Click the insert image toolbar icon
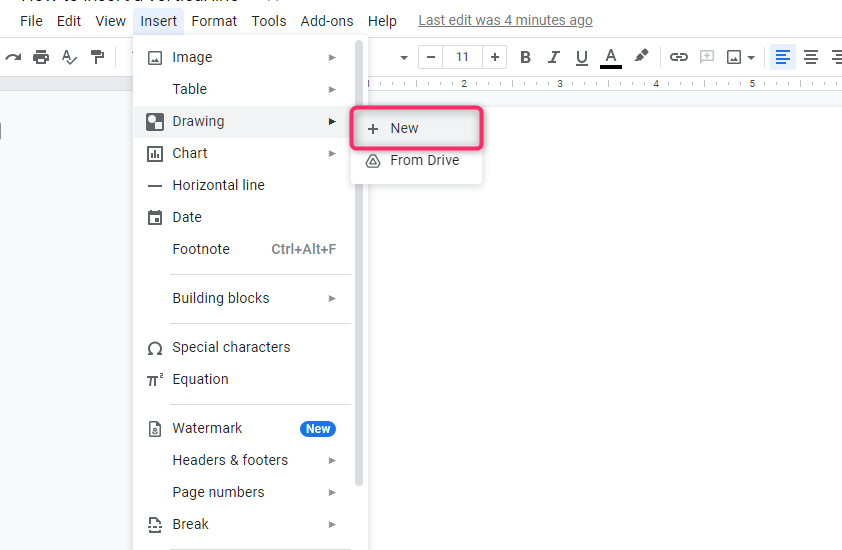842x550 pixels. (734, 57)
